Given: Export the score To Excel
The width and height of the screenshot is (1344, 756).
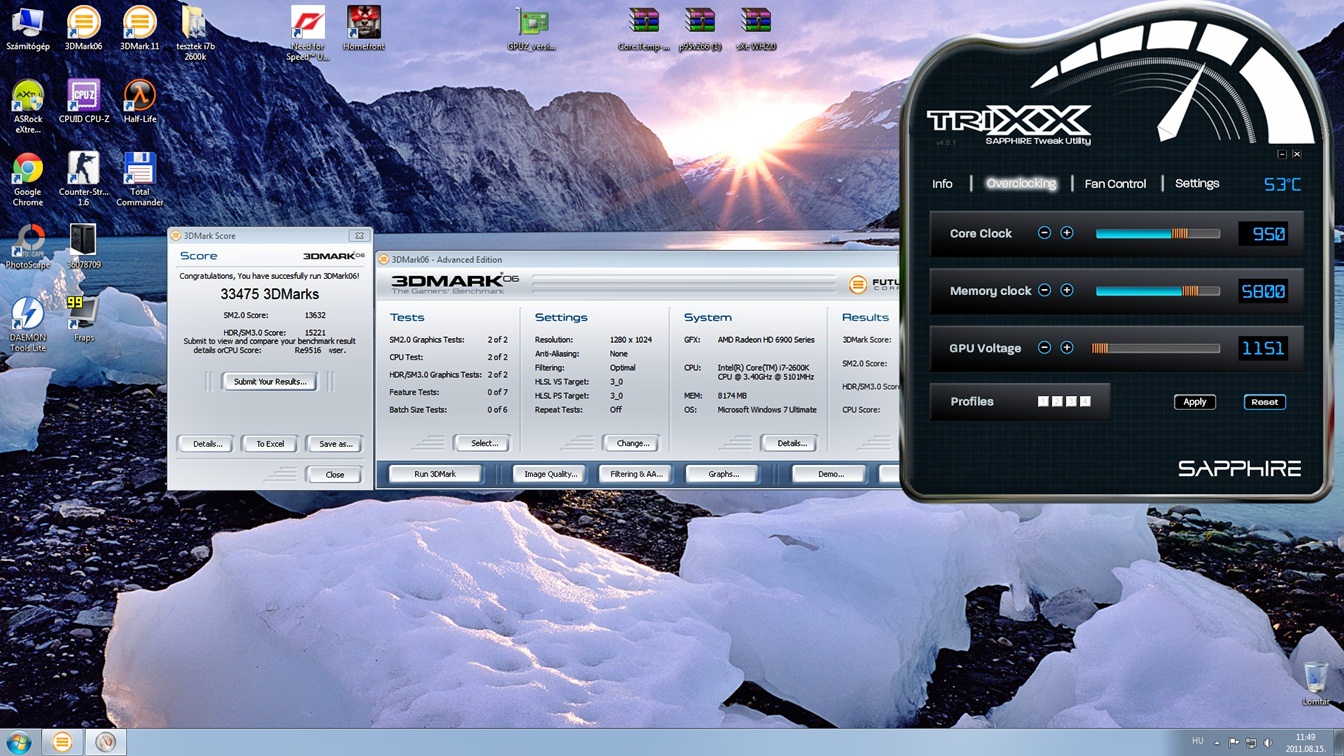Looking at the screenshot, I should click(x=270, y=444).
